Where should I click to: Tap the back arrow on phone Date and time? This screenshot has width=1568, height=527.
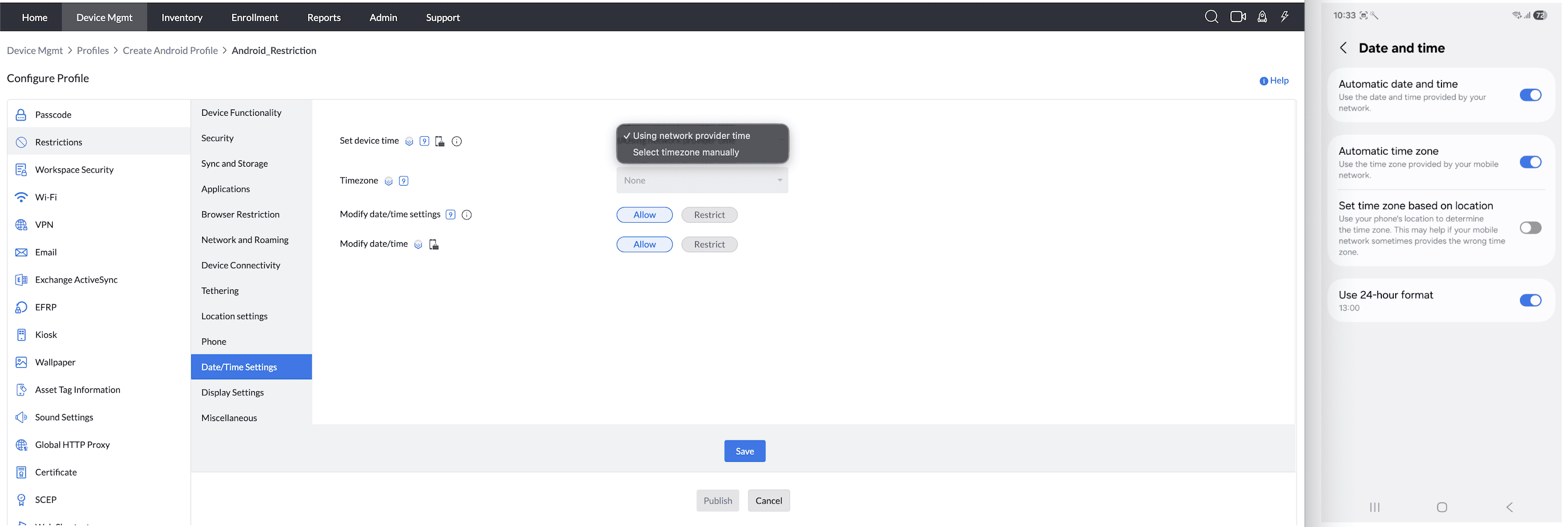1343,48
